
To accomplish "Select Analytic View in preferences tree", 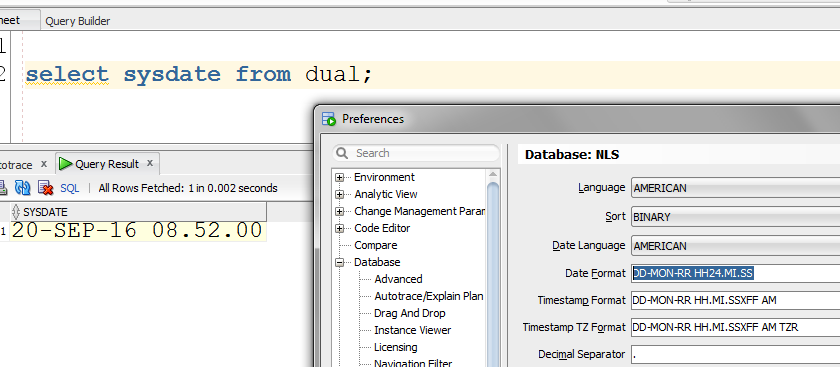I will click(386, 194).
